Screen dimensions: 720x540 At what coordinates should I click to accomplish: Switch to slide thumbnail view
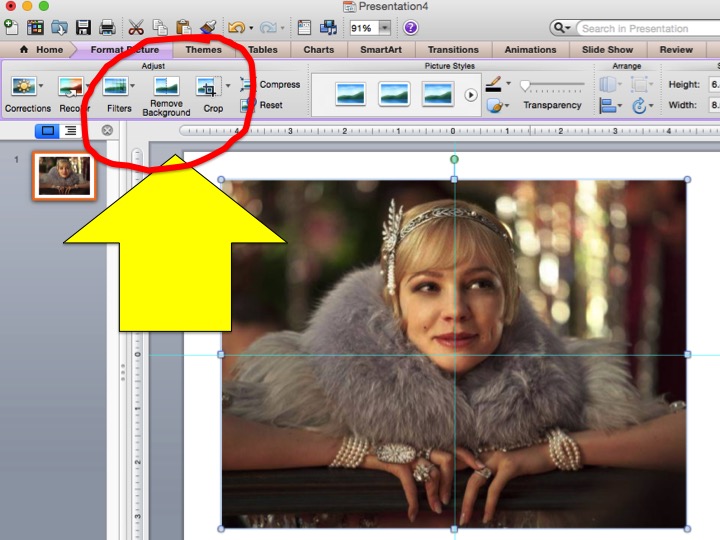pos(47,130)
